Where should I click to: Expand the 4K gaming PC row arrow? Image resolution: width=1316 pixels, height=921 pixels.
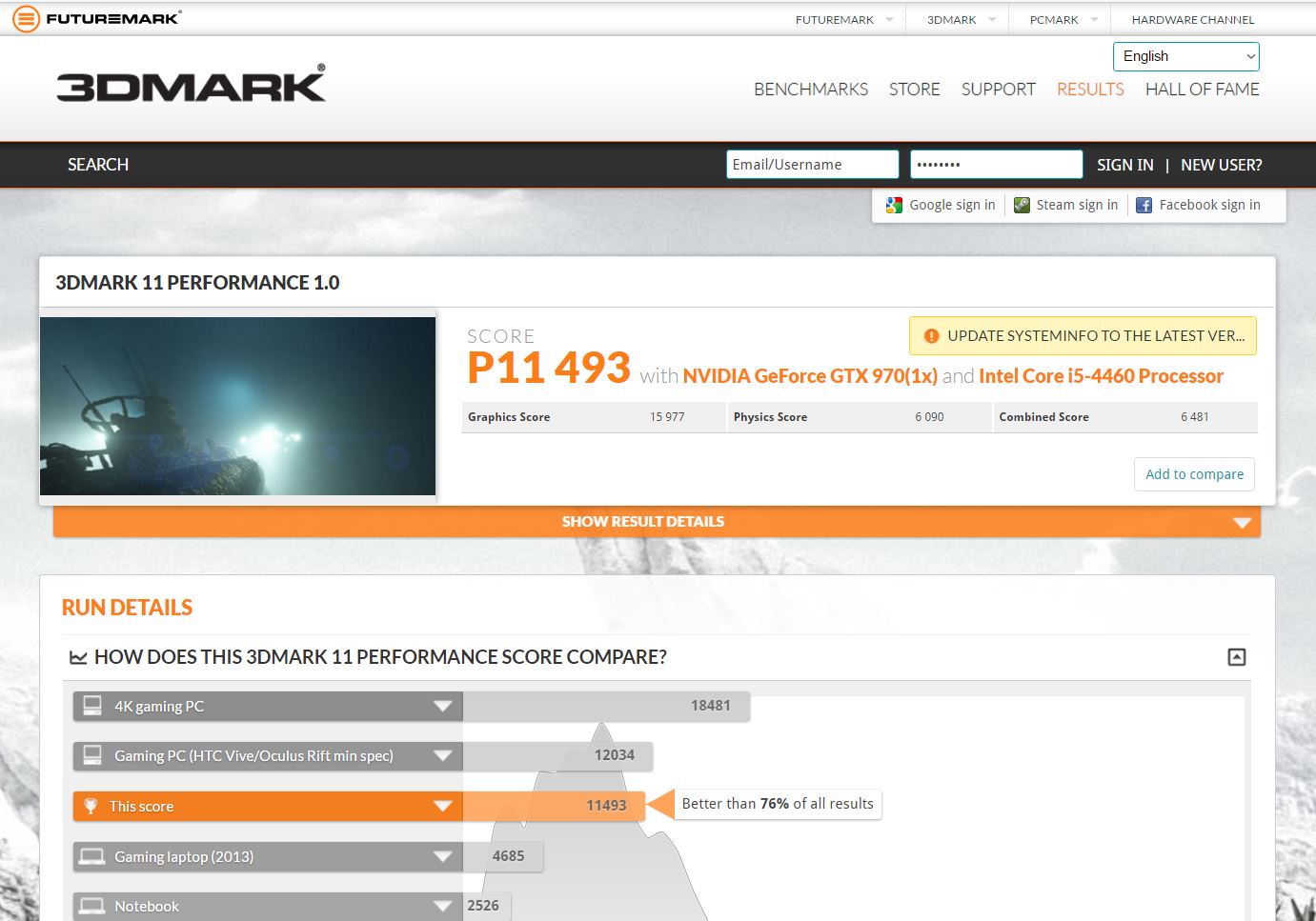click(x=442, y=707)
